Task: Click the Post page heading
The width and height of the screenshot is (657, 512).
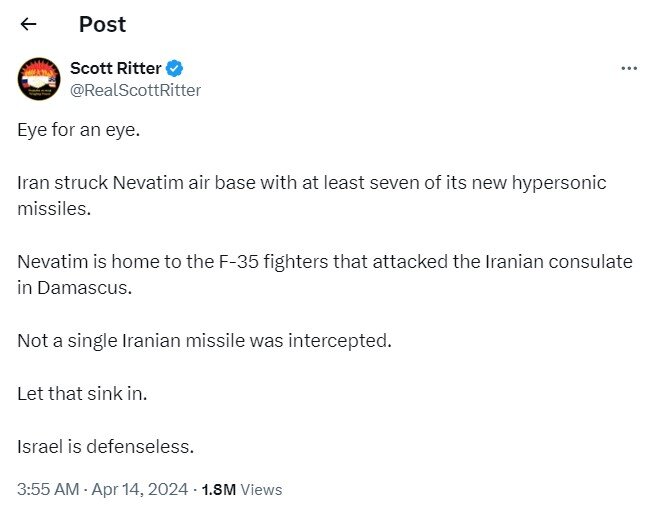Action: [103, 24]
